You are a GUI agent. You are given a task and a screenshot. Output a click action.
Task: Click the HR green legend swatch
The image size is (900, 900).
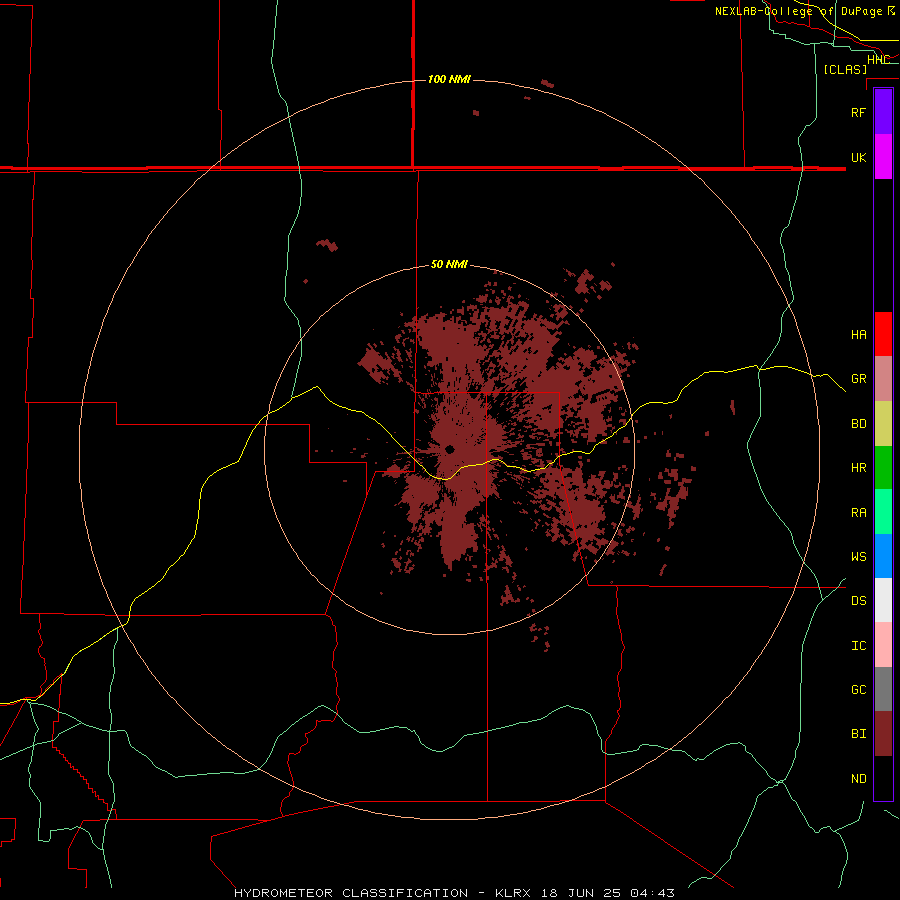883,468
